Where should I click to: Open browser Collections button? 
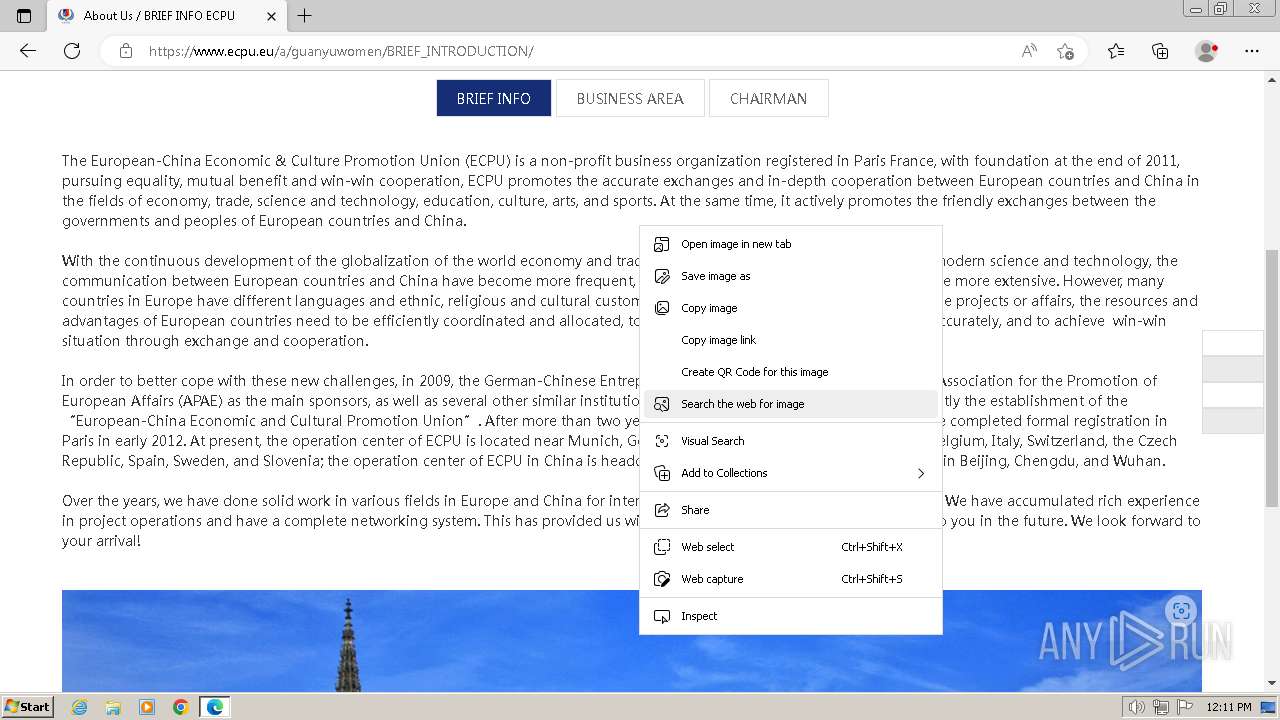pyautogui.click(x=1160, y=51)
